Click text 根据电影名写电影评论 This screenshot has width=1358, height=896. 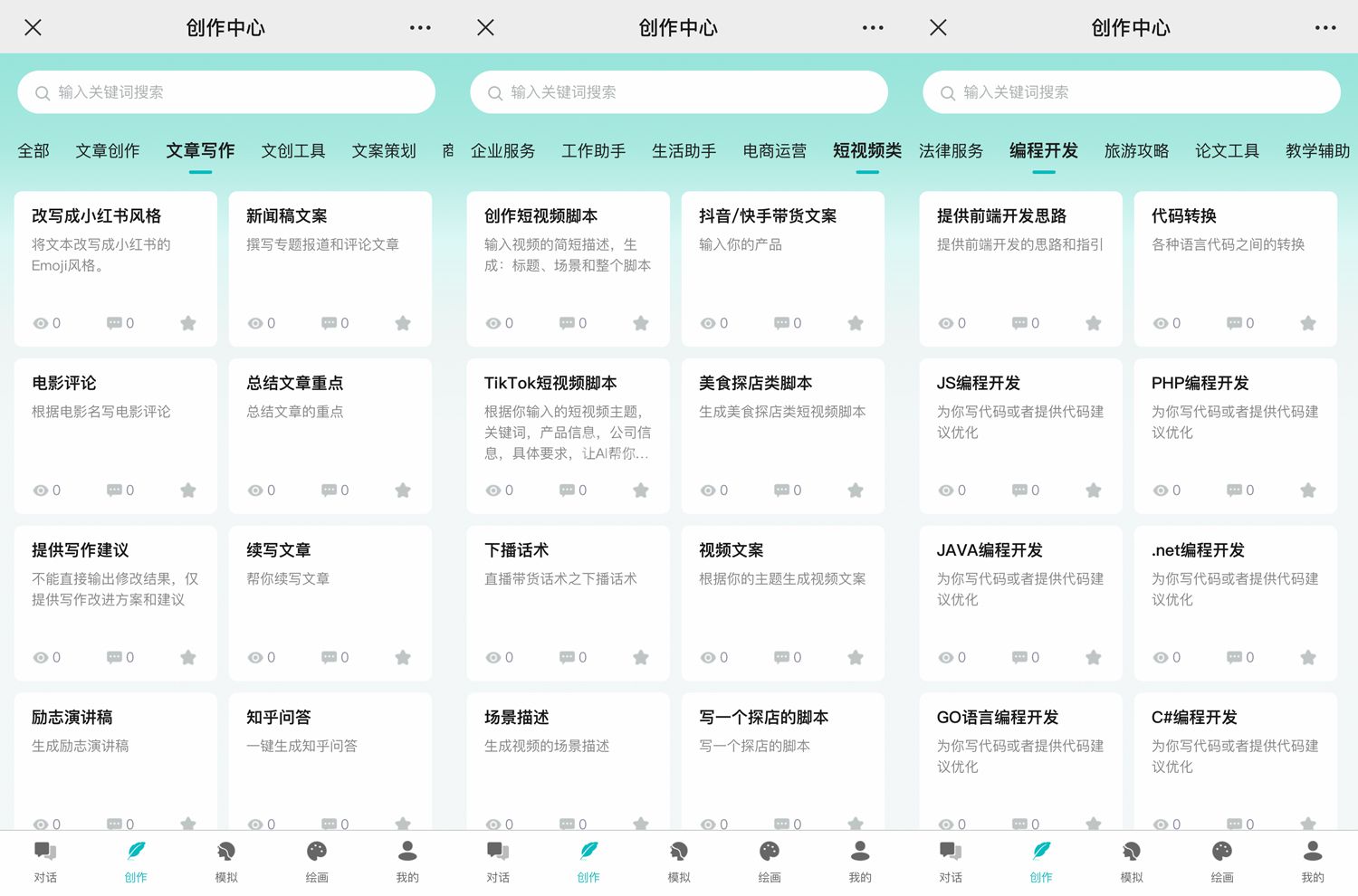tap(101, 412)
